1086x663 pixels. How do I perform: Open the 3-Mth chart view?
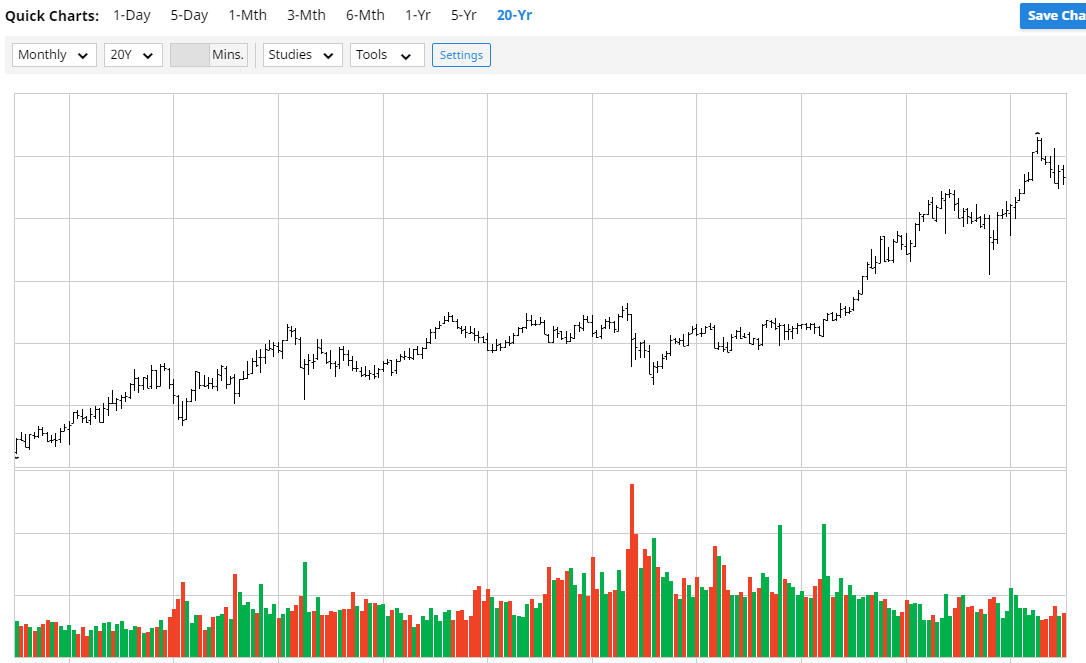306,15
